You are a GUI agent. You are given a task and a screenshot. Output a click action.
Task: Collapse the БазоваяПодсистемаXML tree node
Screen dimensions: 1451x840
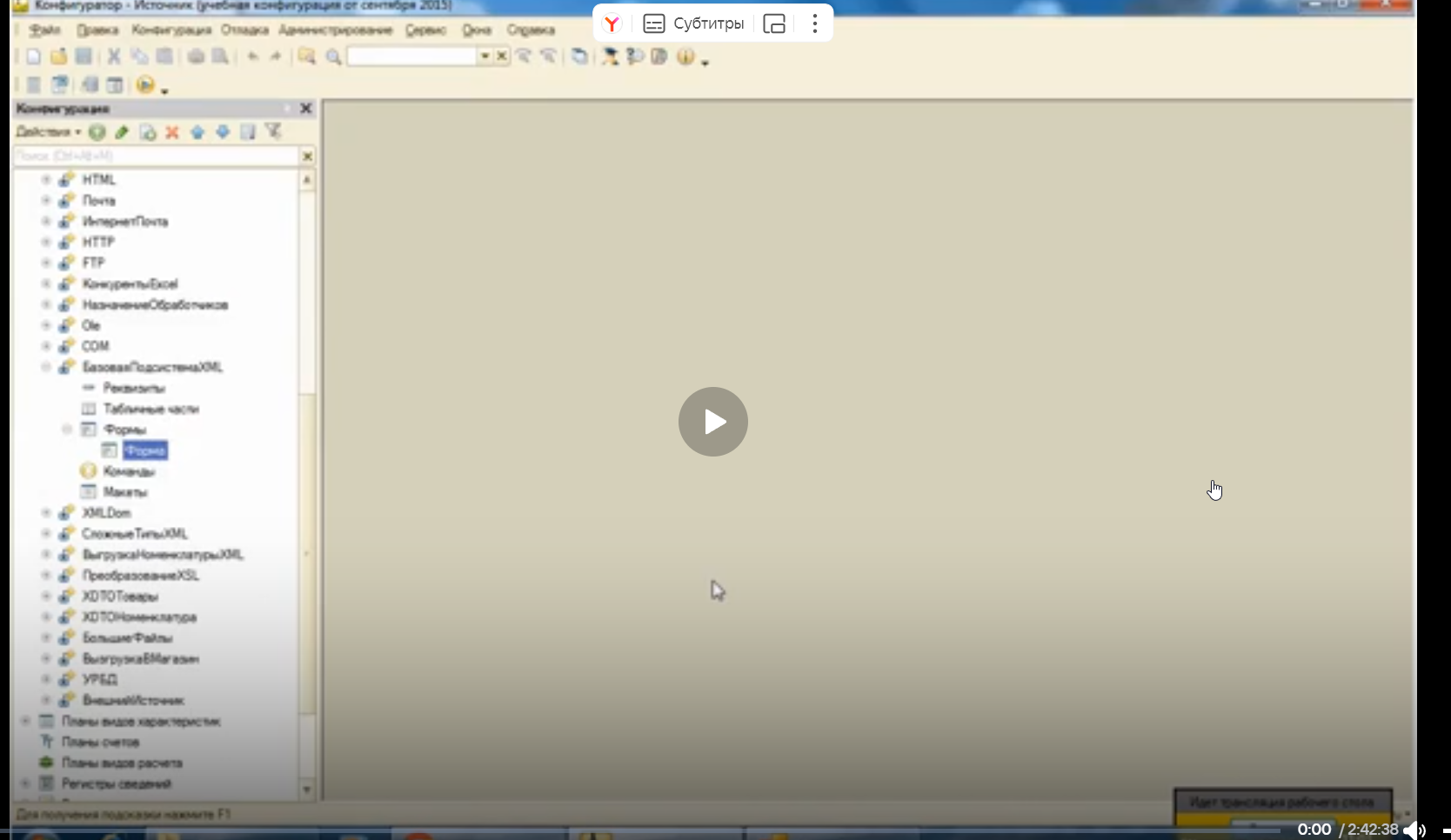pyautogui.click(x=46, y=367)
